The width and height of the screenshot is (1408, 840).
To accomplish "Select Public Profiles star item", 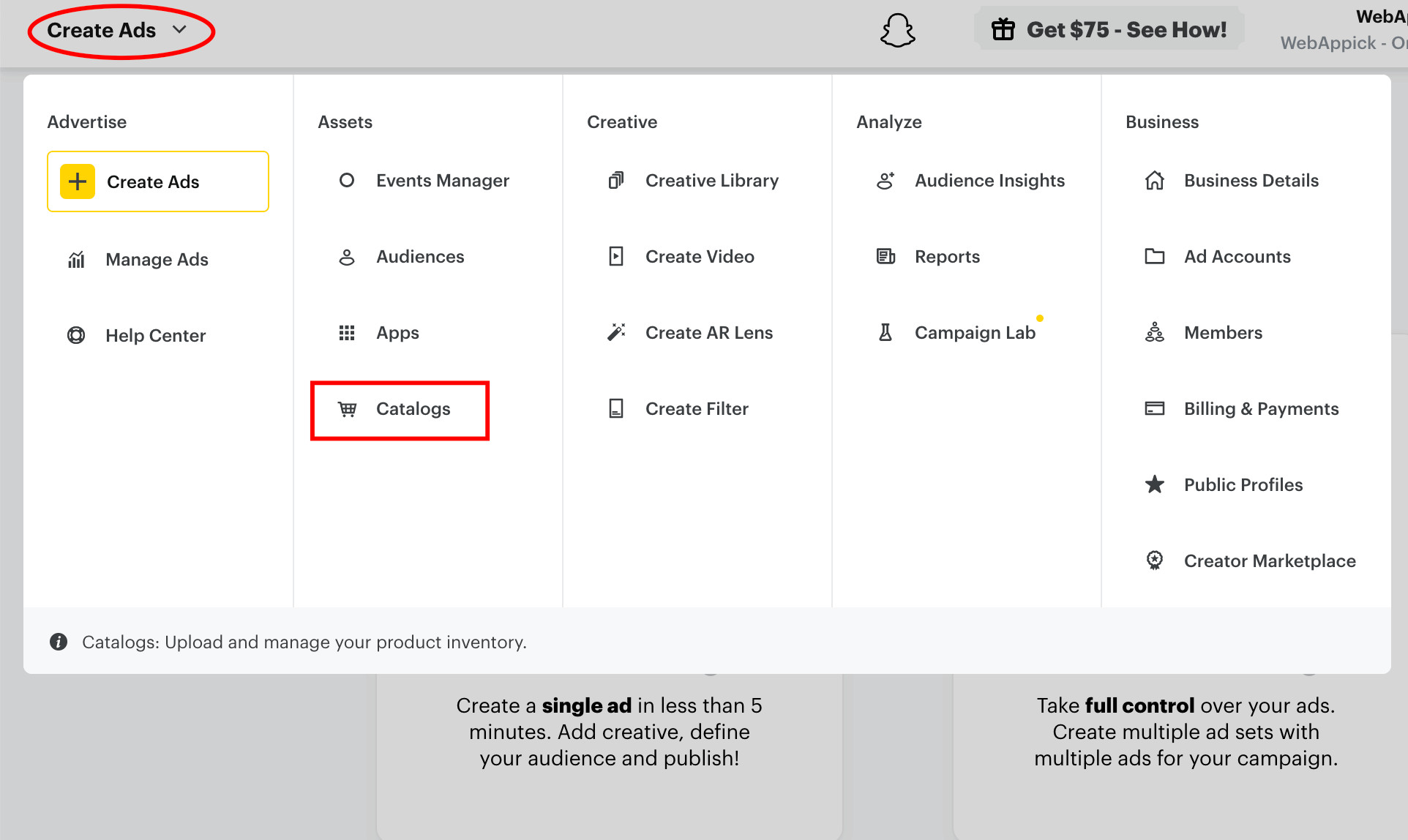I will tap(1243, 484).
